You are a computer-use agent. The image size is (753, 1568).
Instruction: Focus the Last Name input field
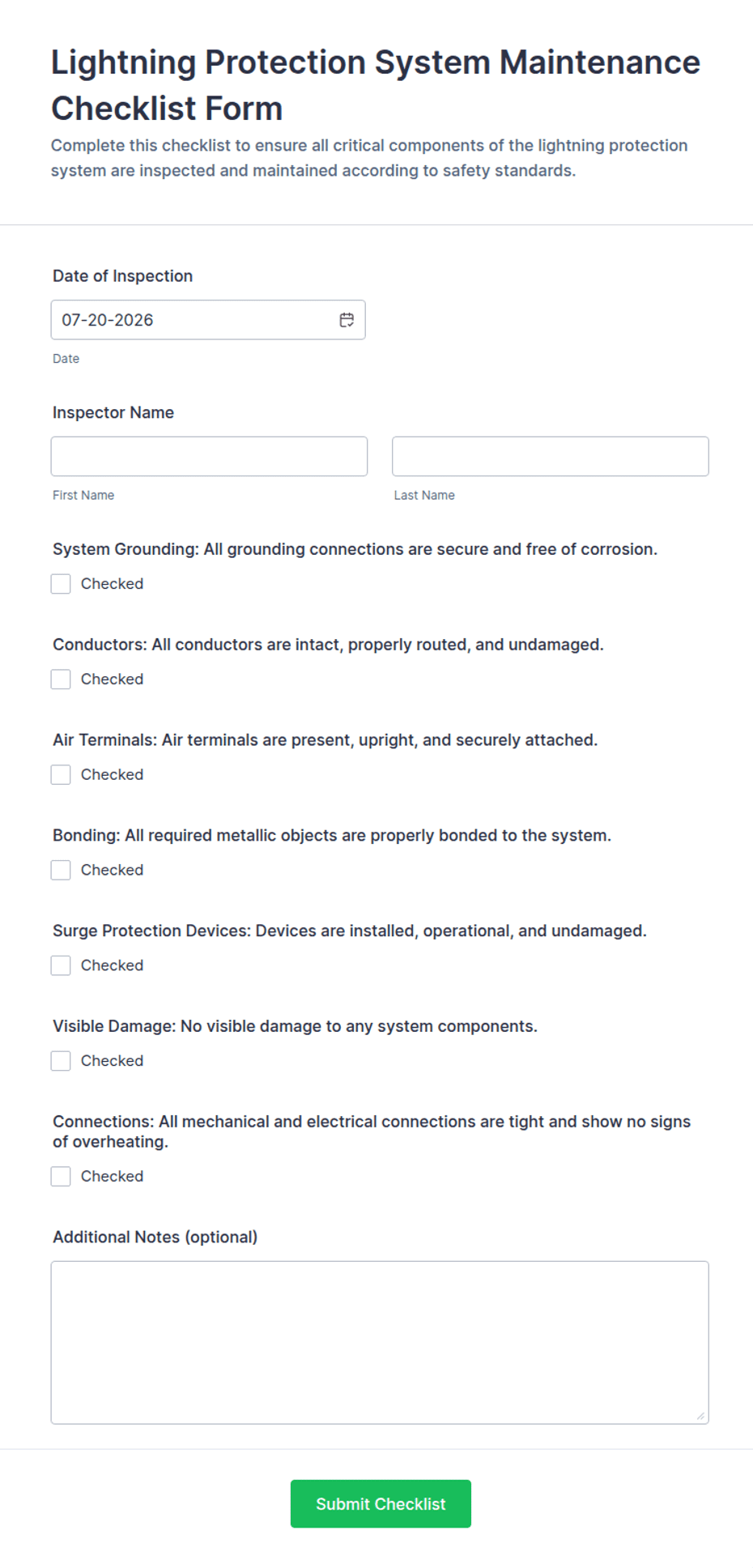pyautogui.click(x=551, y=456)
